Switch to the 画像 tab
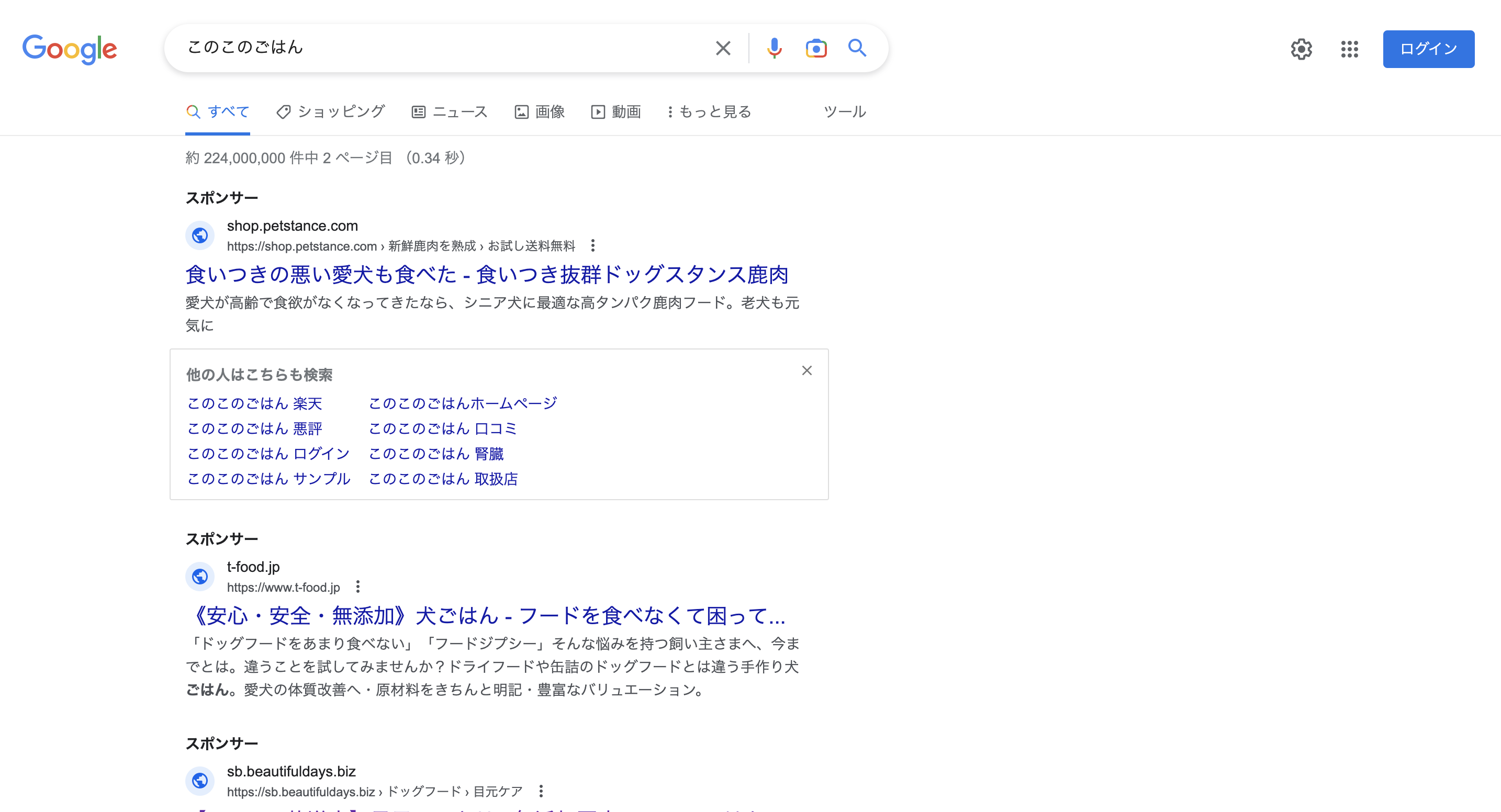This screenshot has width=1501, height=812. tap(540, 112)
